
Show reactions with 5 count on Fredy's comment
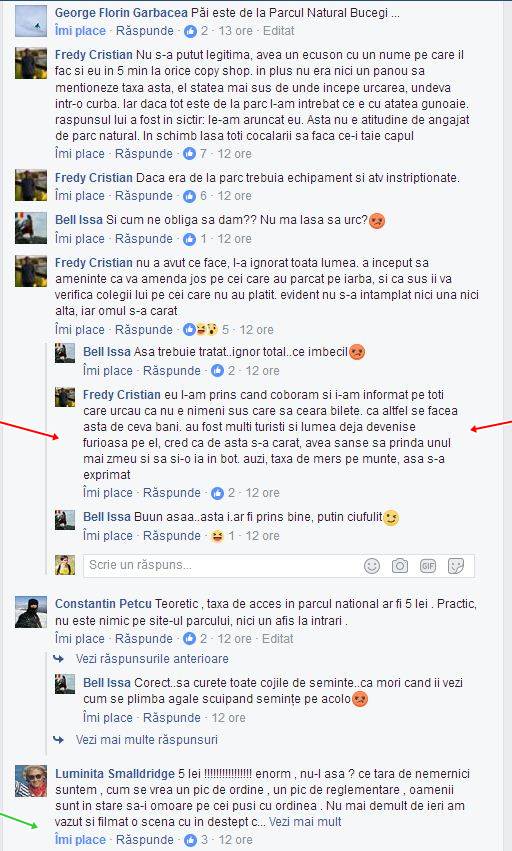(x=206, y=329)
